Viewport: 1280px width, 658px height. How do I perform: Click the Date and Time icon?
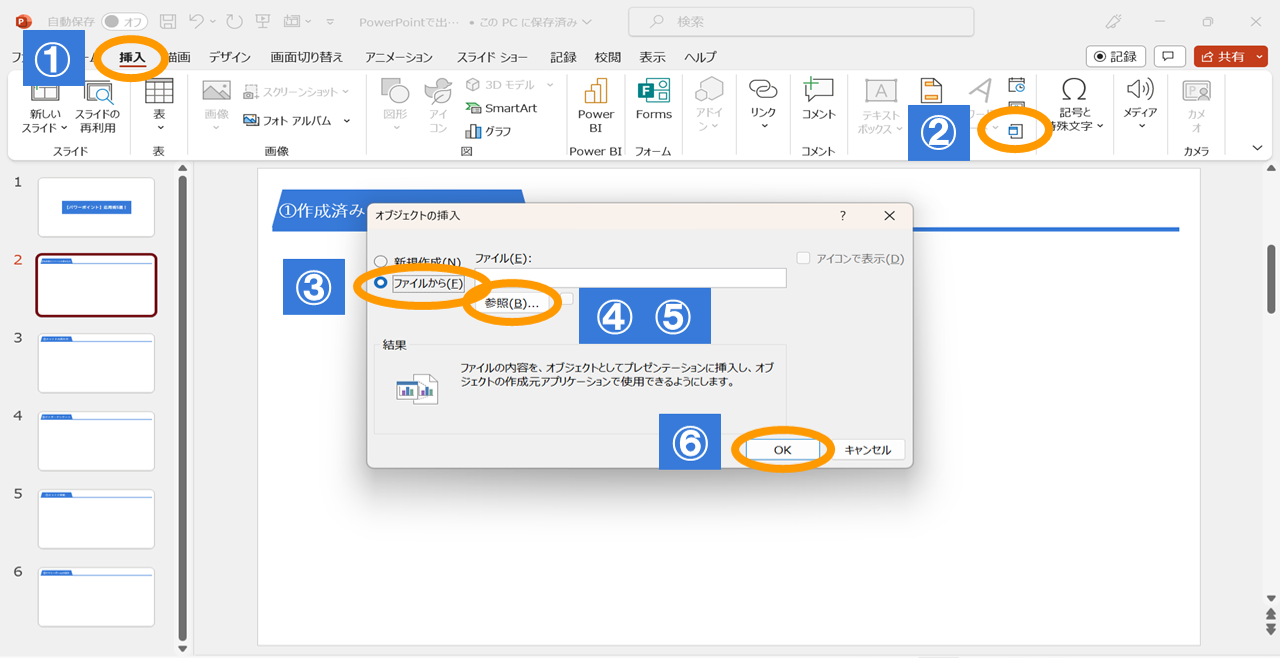1016,85
